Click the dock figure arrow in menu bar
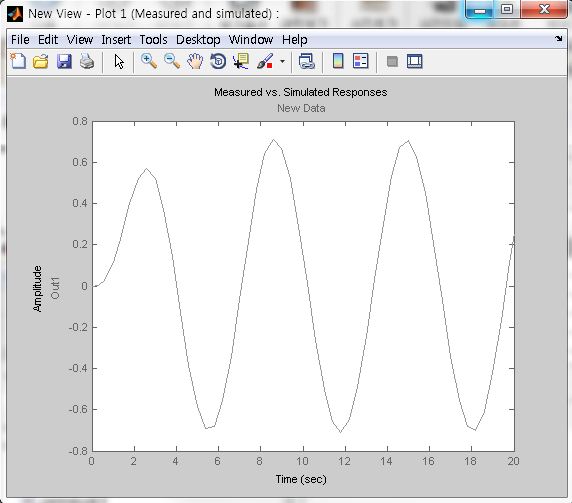Image resolution: width=572 pixels, height=503 pixels. [x=559, y=38]
